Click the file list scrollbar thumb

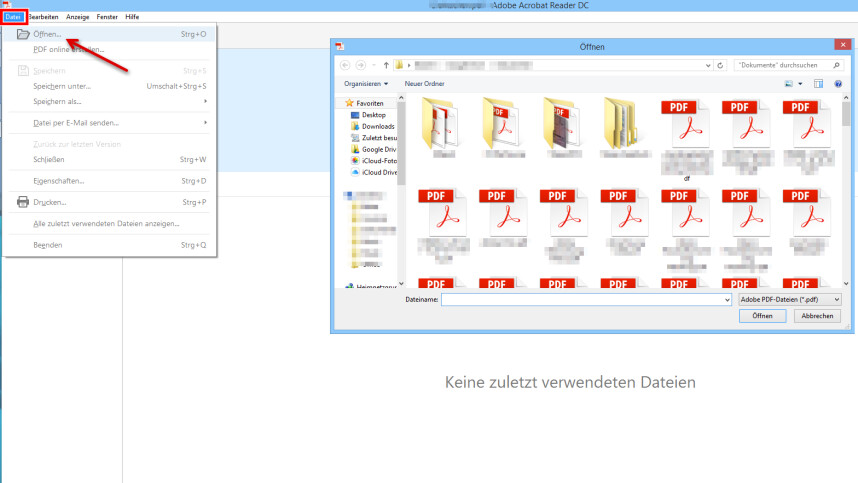[x=846, y=114]
